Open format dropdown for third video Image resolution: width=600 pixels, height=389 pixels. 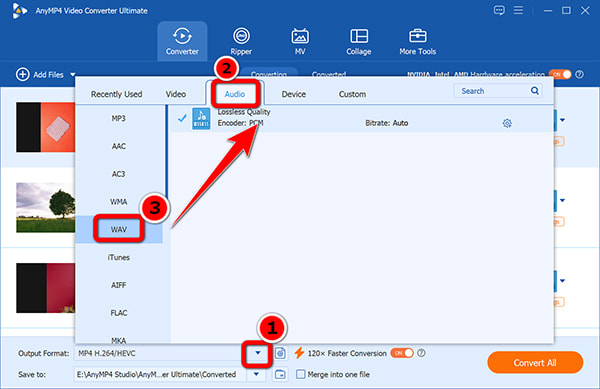562,281
